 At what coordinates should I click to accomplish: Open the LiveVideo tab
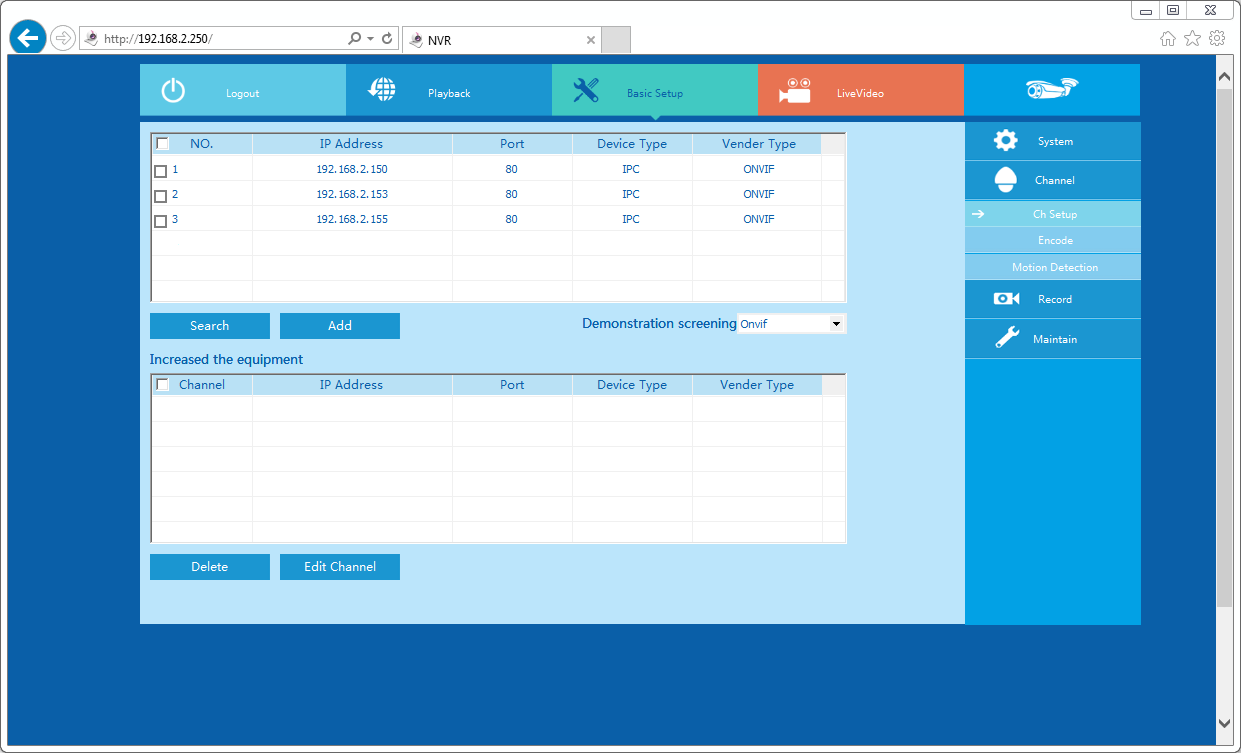861,90
